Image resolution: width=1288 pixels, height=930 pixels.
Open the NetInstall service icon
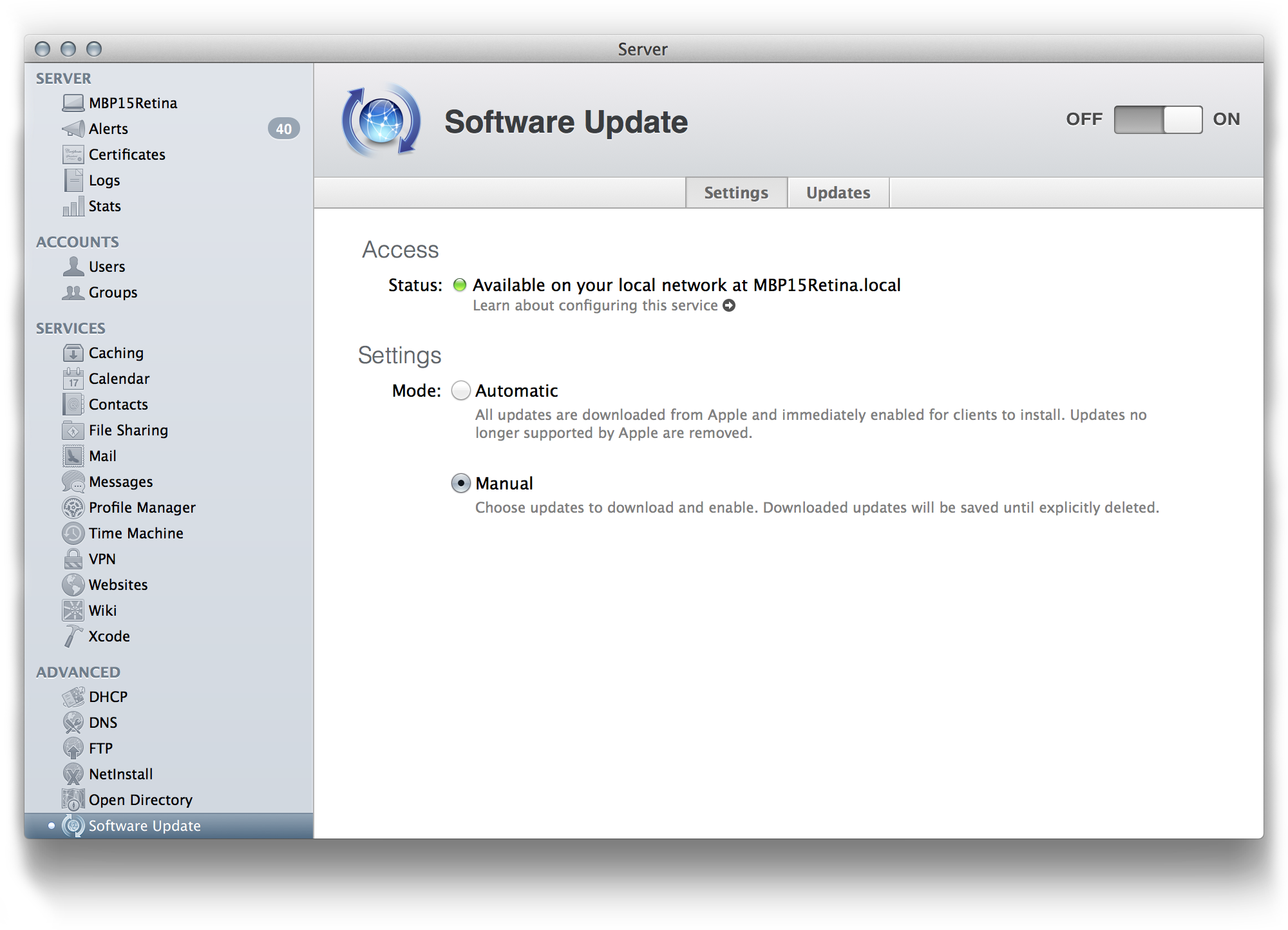coord(73,774)
